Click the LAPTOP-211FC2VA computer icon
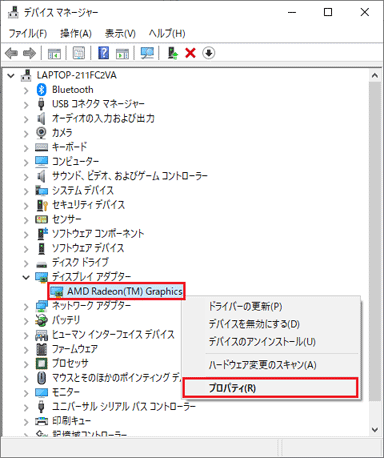Image resolution: width=384 pixels, height=458 pixels. coord(26,75)
